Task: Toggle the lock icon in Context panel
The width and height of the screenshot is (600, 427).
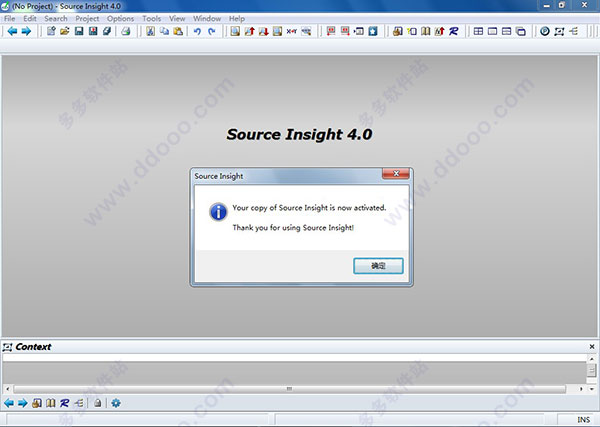Action: click(98, 403)
